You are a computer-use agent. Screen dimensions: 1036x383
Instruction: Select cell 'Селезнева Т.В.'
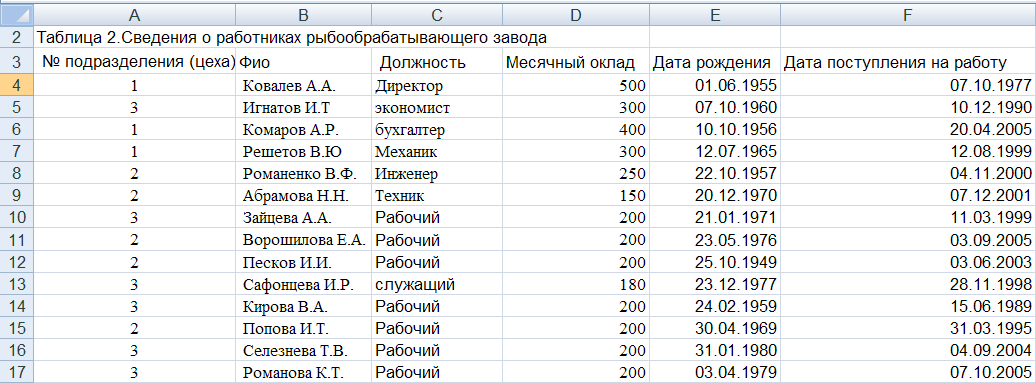tap(303, 351)
